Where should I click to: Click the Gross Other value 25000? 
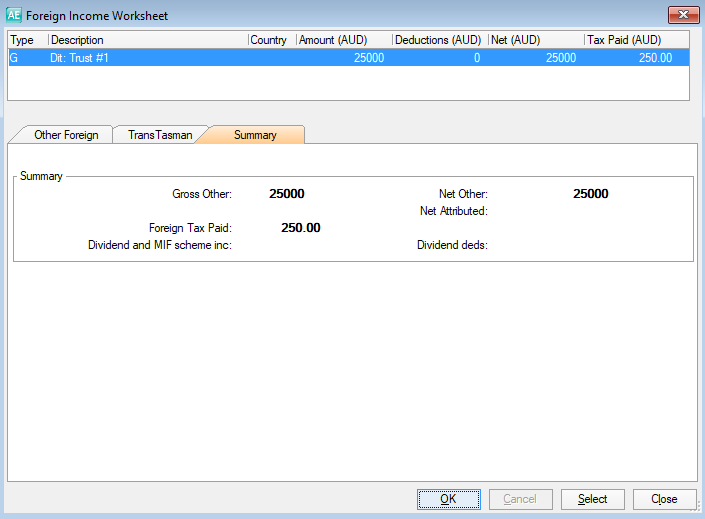tap(287, 194)
